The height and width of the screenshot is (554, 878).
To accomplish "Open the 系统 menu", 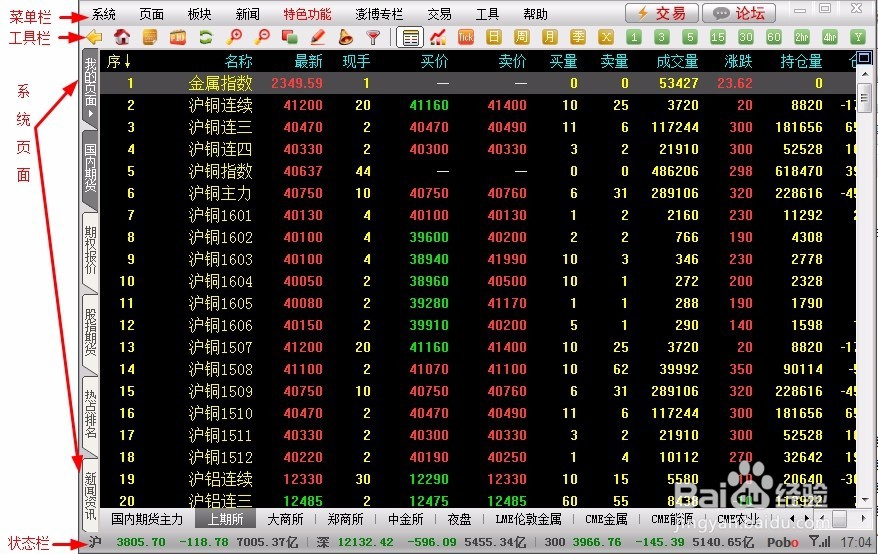I will point(104,14).
